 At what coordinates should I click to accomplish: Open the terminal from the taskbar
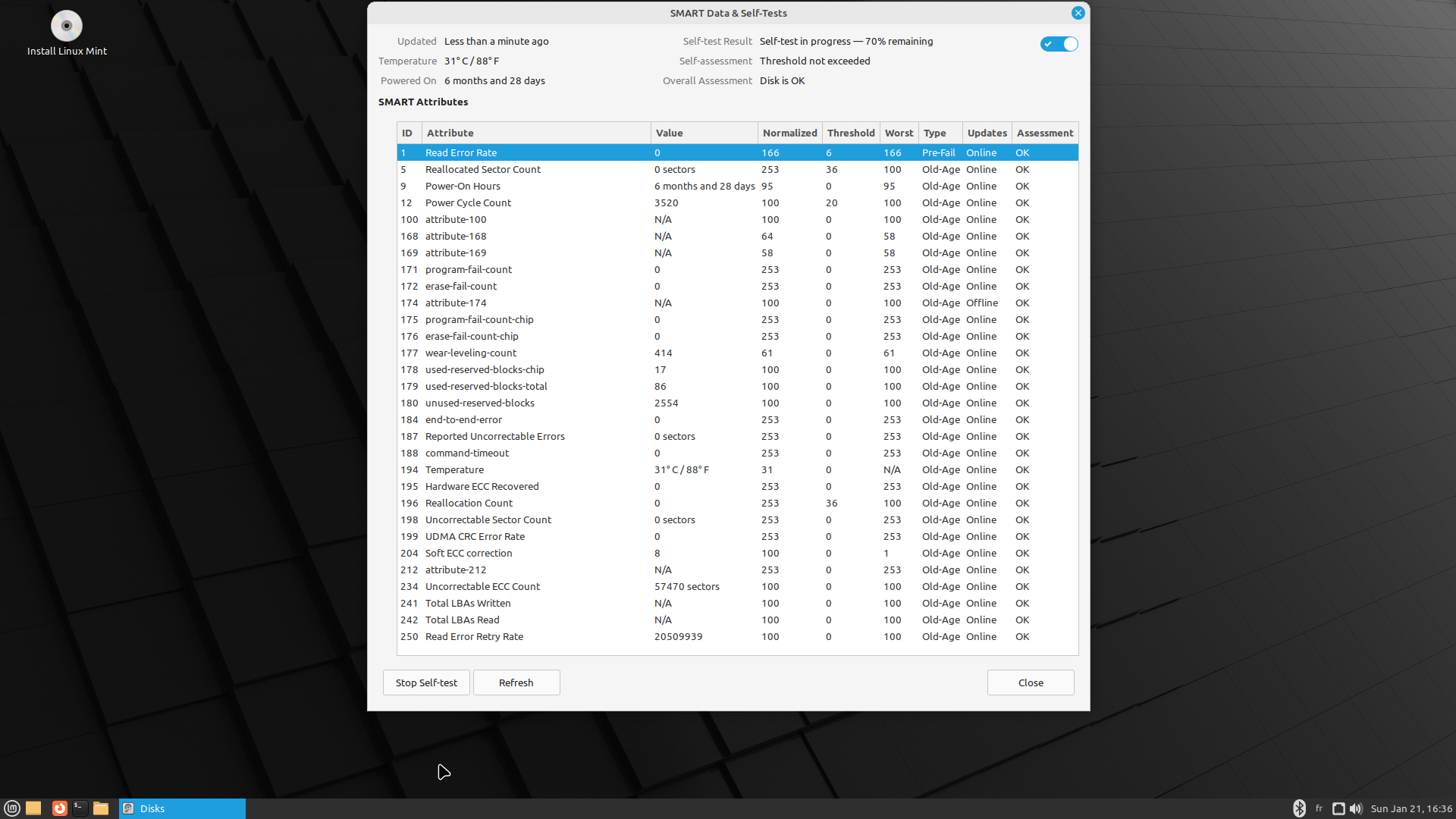pos(80,808)
